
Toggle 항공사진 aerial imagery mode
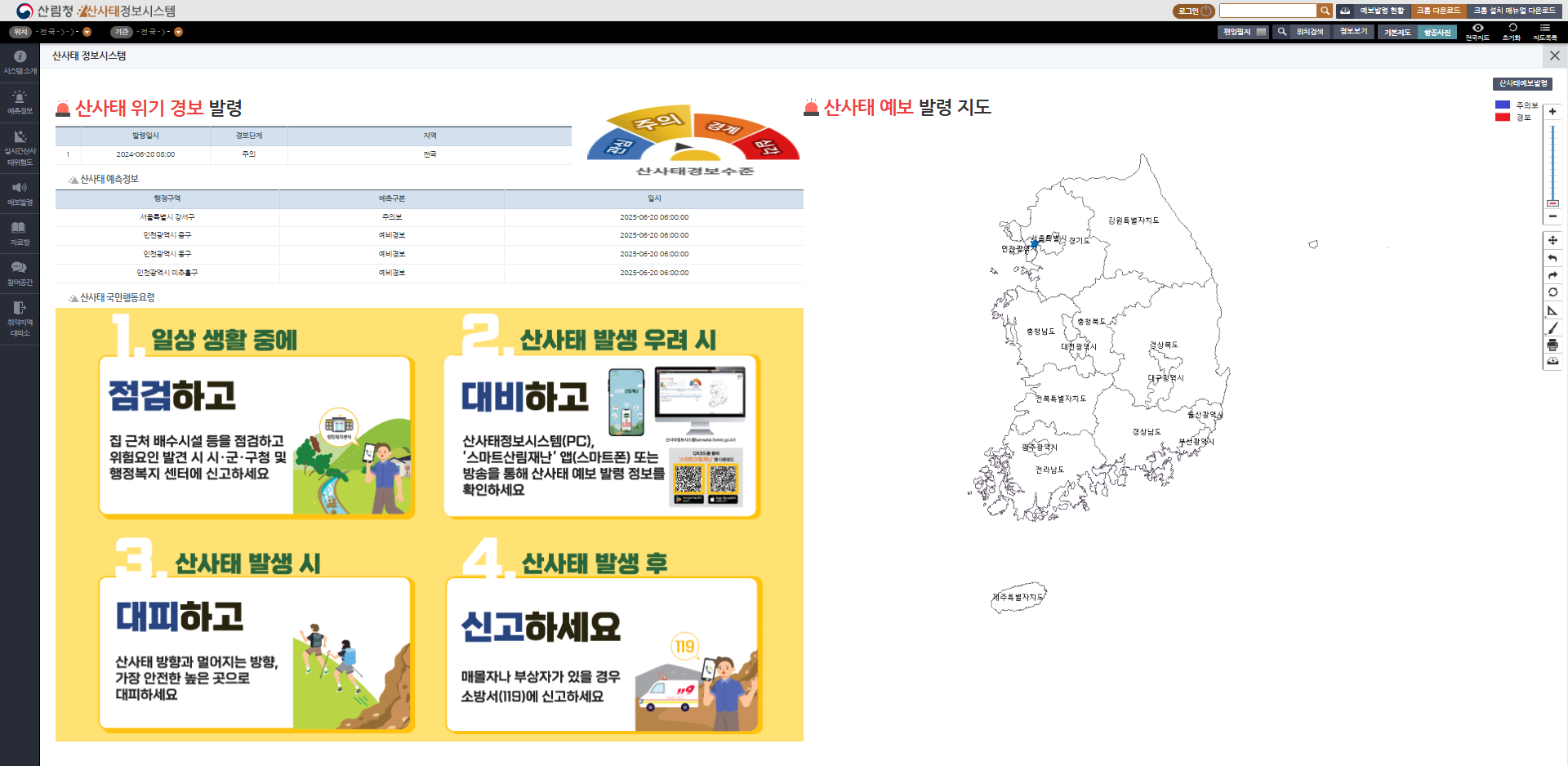[1436, 32]
